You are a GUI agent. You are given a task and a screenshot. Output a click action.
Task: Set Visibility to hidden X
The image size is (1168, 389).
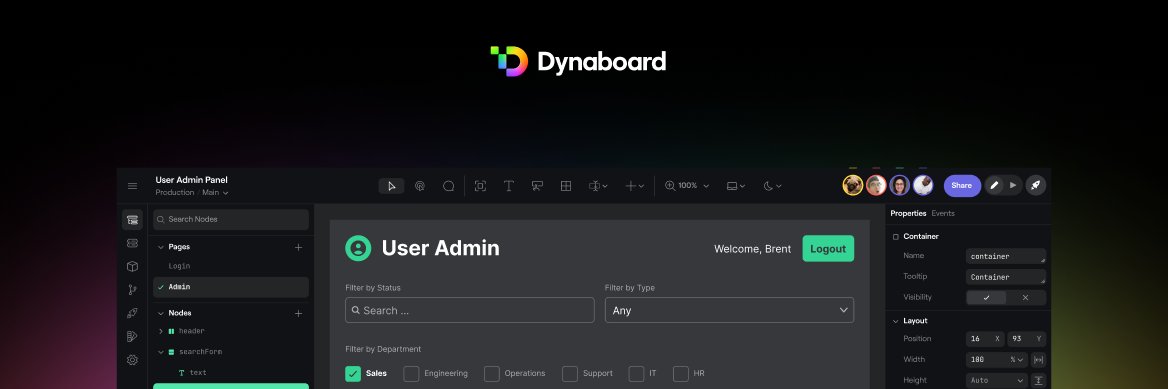coord(1026,297)
